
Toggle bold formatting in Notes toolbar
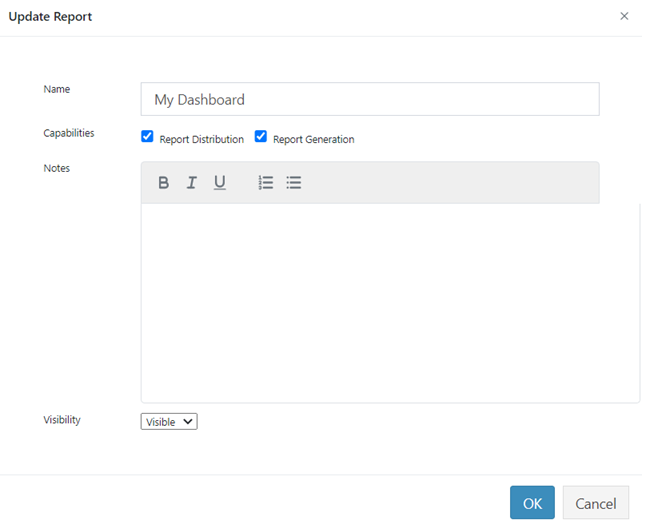click(x=164, y=183)
